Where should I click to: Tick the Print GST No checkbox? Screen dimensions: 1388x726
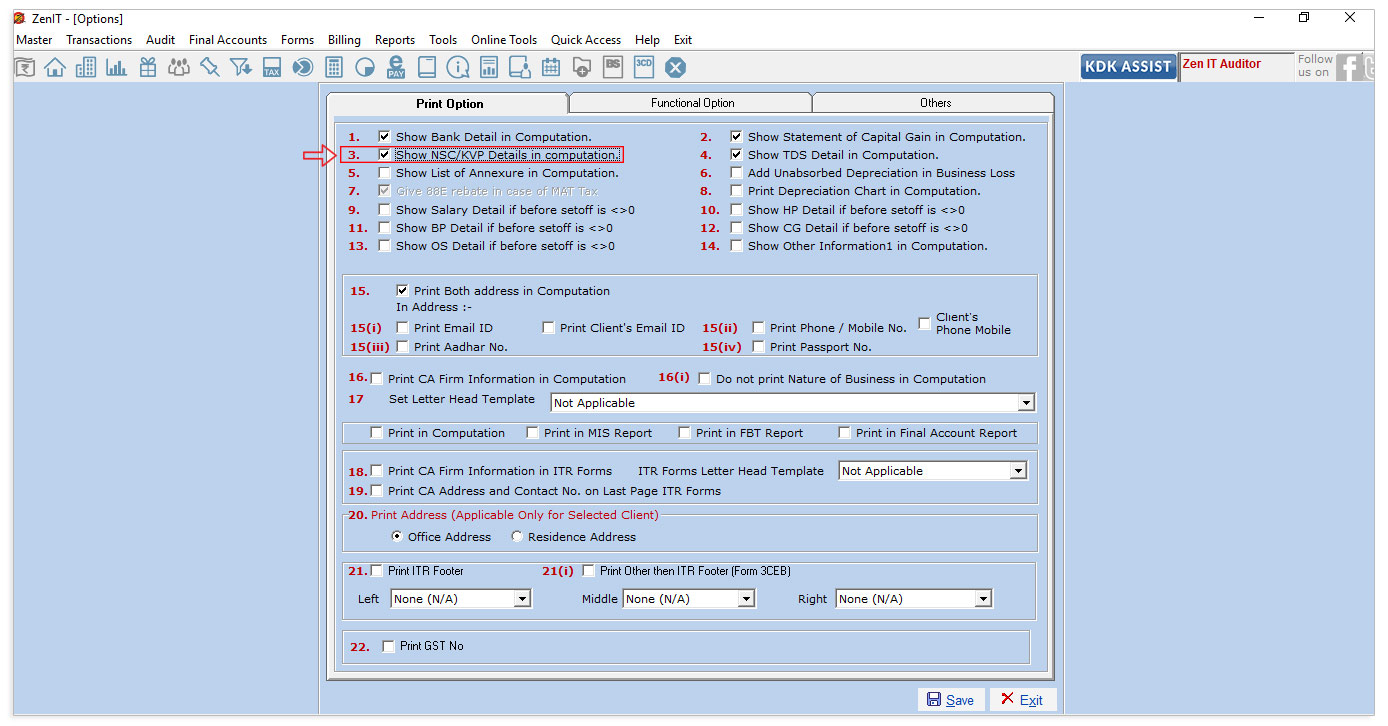click(x=389, y=646)
